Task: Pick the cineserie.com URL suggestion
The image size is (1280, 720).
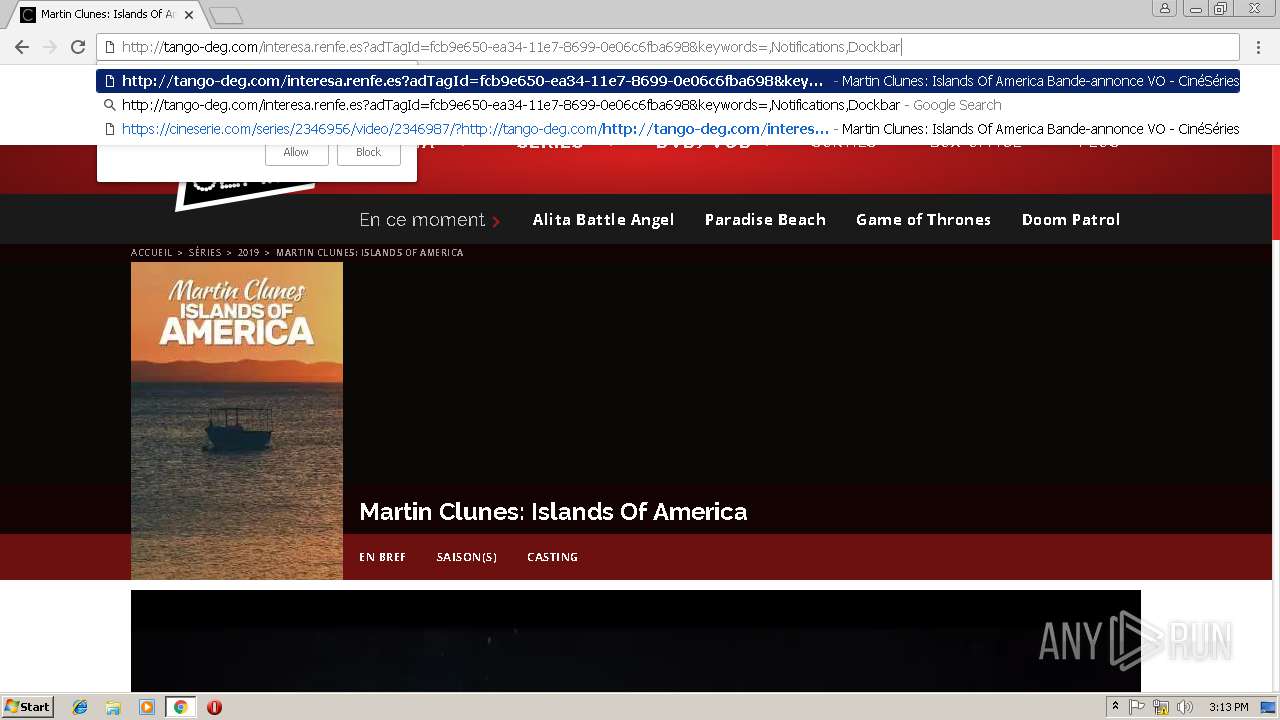Action: [668, 129]
